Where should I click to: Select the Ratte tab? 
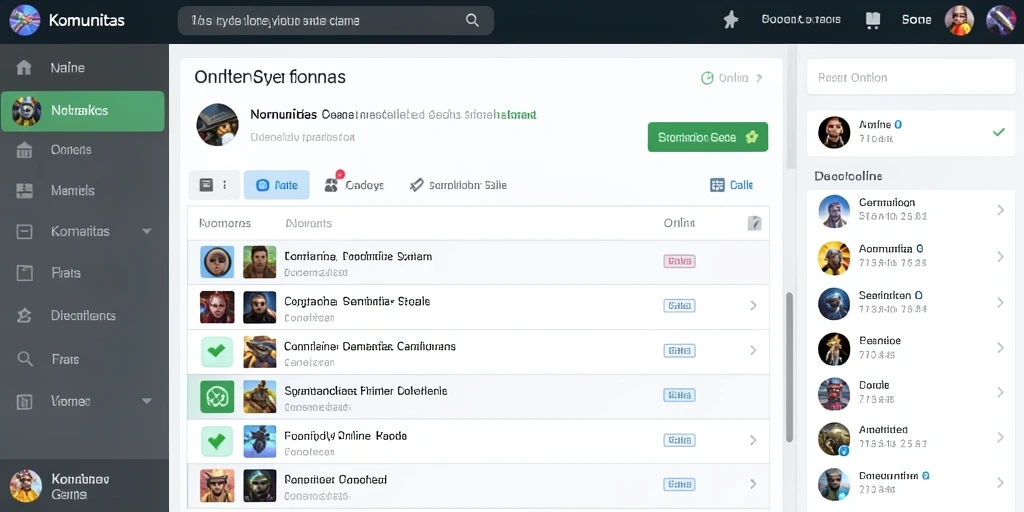(277, 185)
